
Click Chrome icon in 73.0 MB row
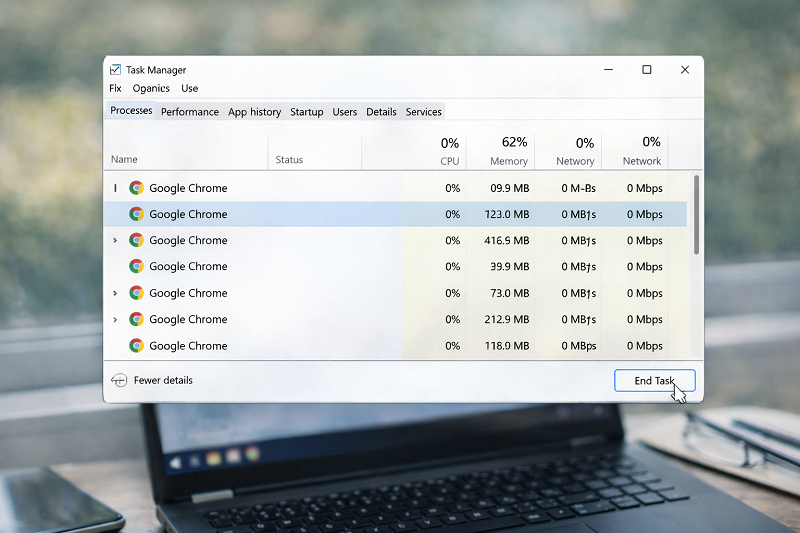[136, 293]
